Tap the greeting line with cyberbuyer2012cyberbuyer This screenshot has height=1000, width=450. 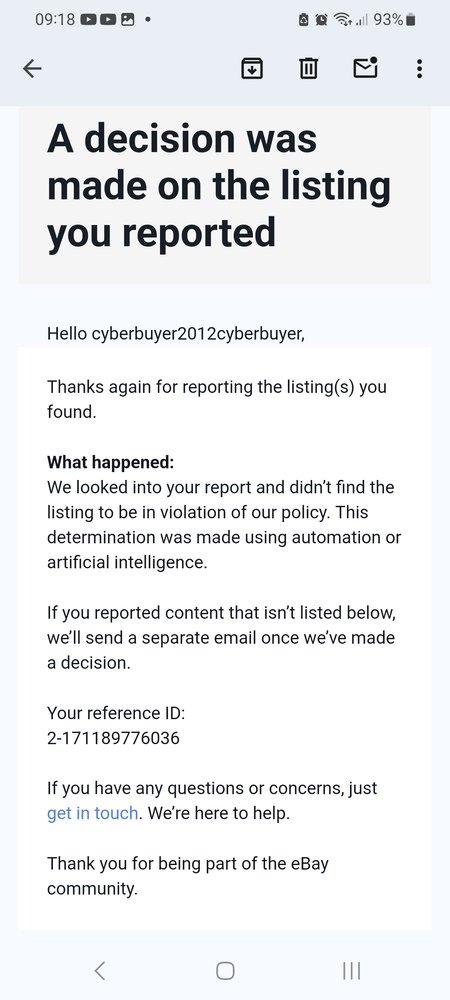176,333
